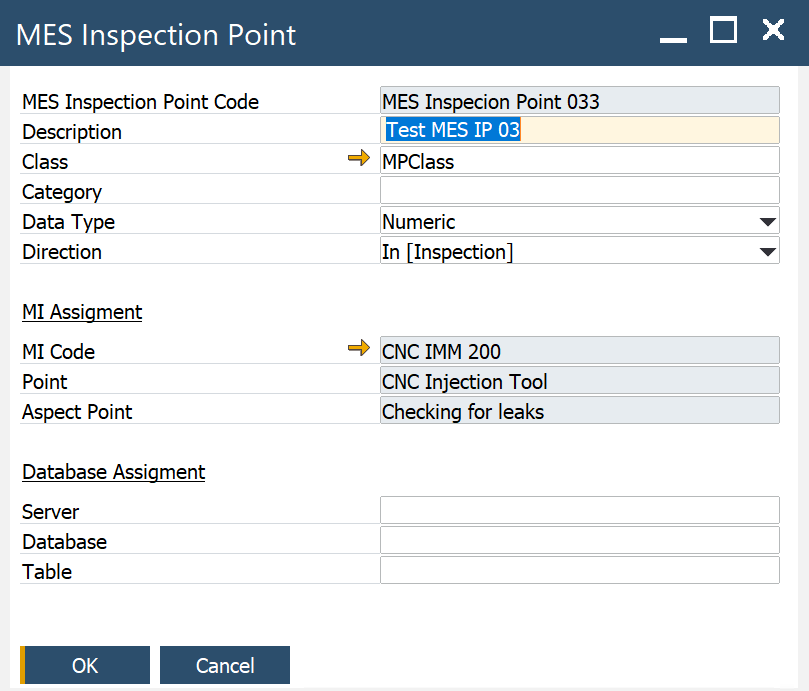The image size is (809, 691).
Task: Focus the empty Category input field
Action: coord(579,191)
